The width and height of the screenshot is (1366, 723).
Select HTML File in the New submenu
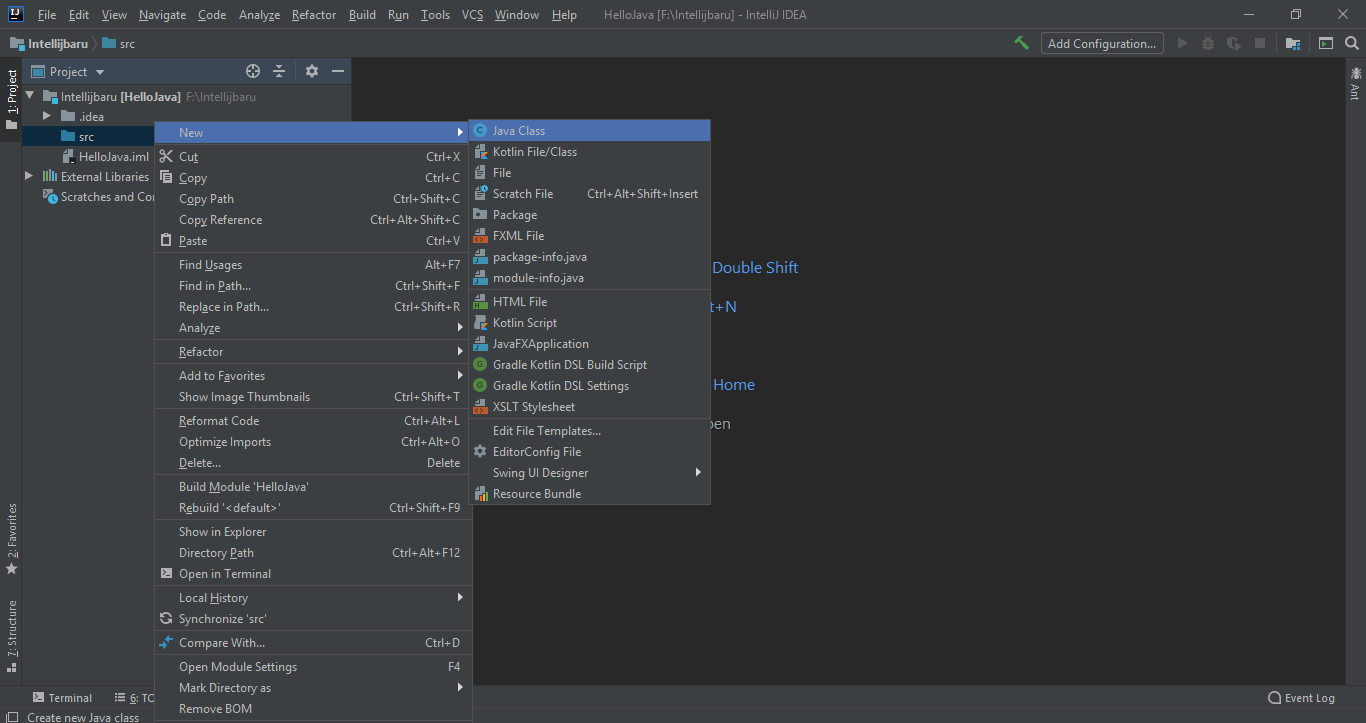coord(590,302)
